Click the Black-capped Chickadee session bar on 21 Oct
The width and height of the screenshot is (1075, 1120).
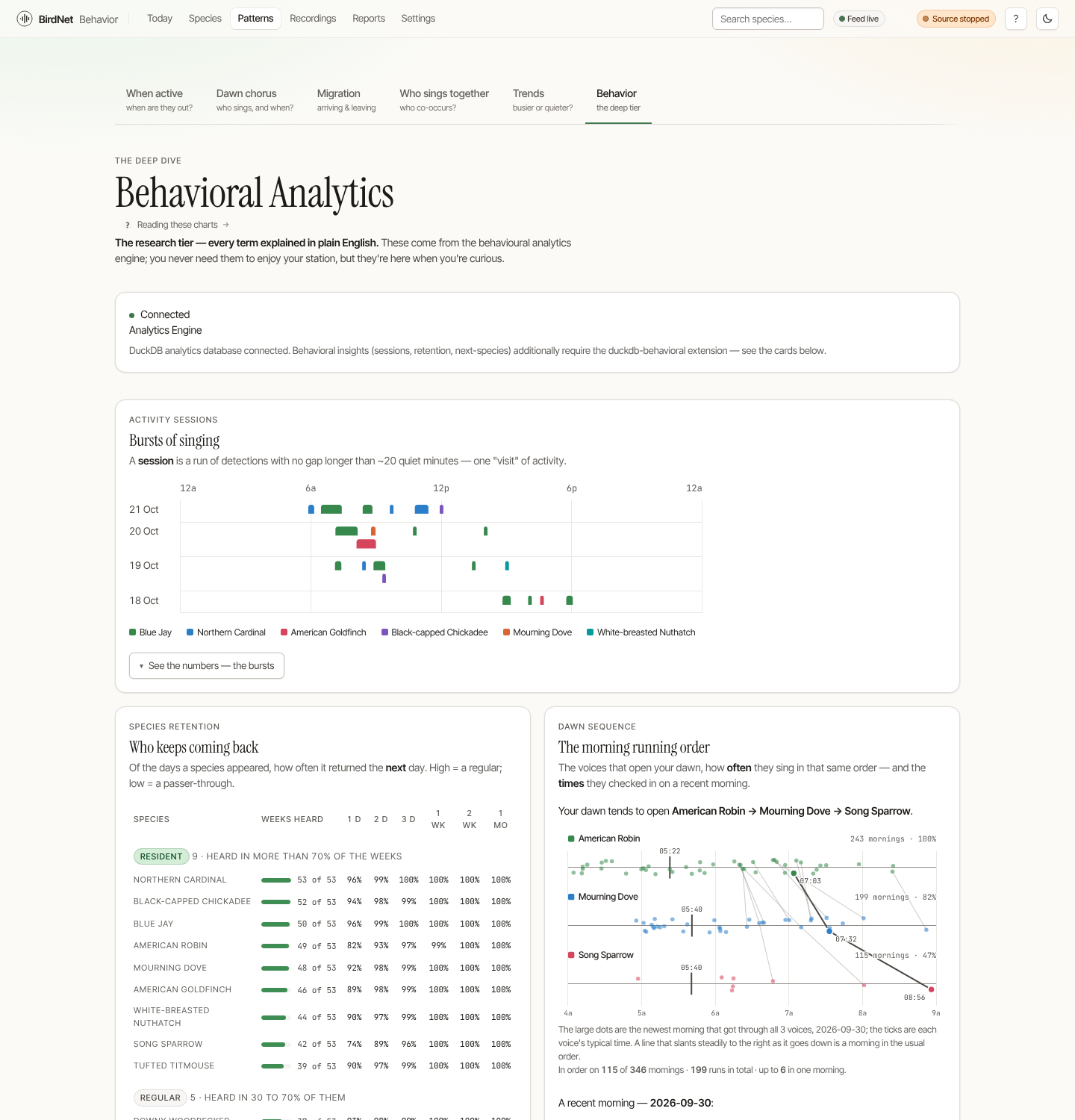[x=442, y=509]
